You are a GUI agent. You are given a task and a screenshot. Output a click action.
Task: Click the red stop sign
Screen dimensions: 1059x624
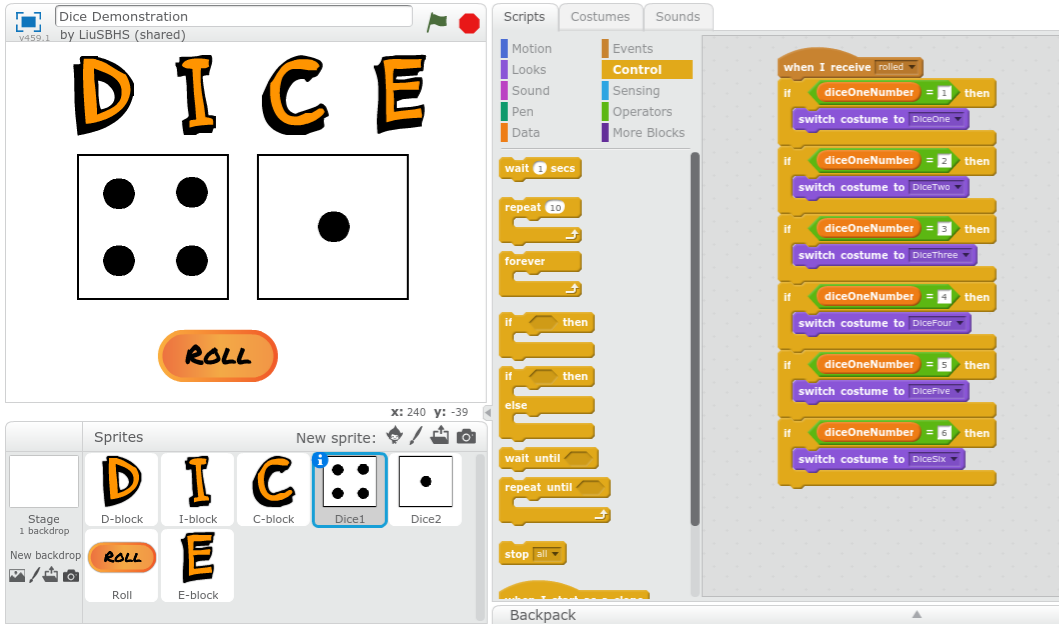click(x=468, y=22)
